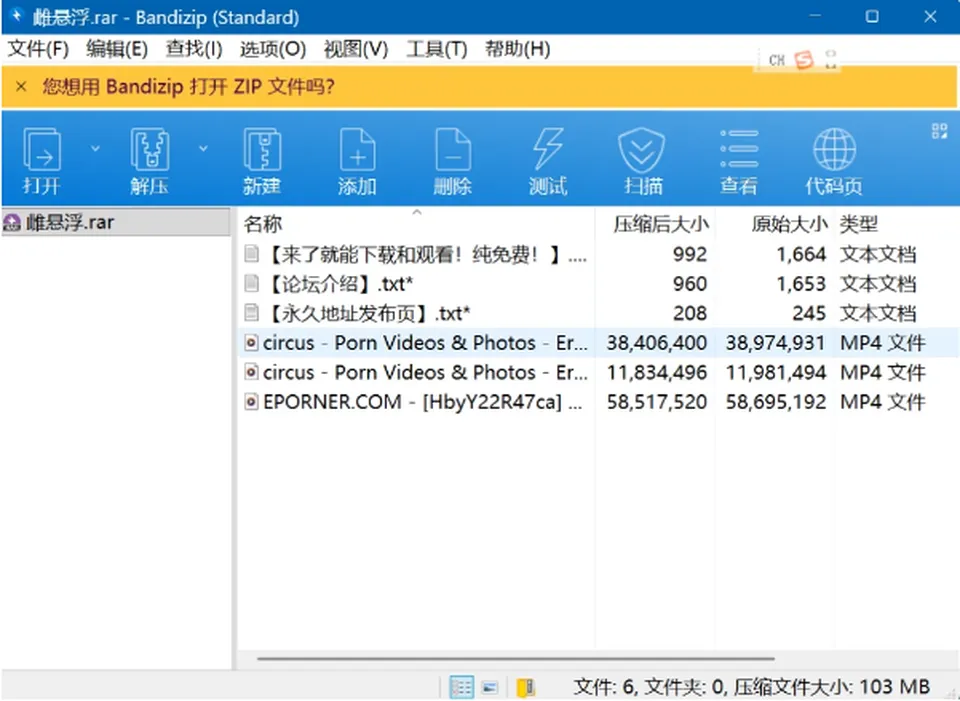Image resolution: width=960 pixels, height=701 pixels.
Task: Open the toolbar customize grid icon
Action: 939,131
